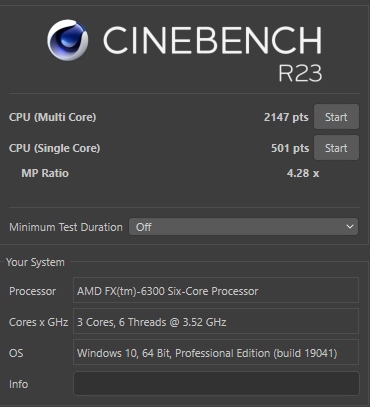Click the Minimum Test Duration label
370x407 pixels.
click(66, 227)
